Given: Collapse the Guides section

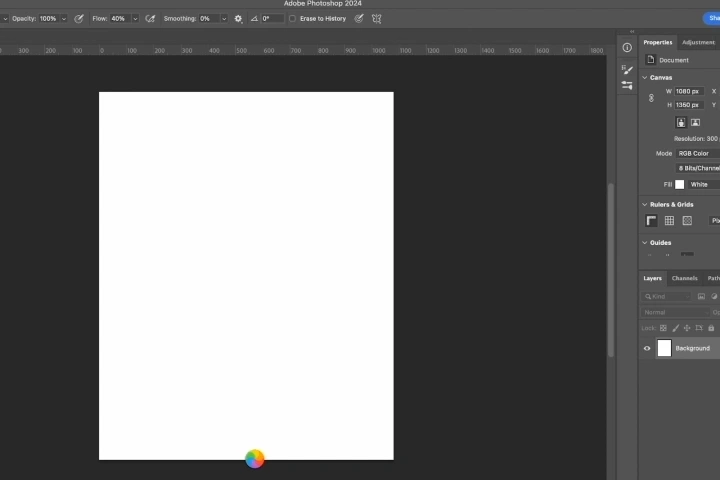Looking at the screenshot, I should (645, 243).
